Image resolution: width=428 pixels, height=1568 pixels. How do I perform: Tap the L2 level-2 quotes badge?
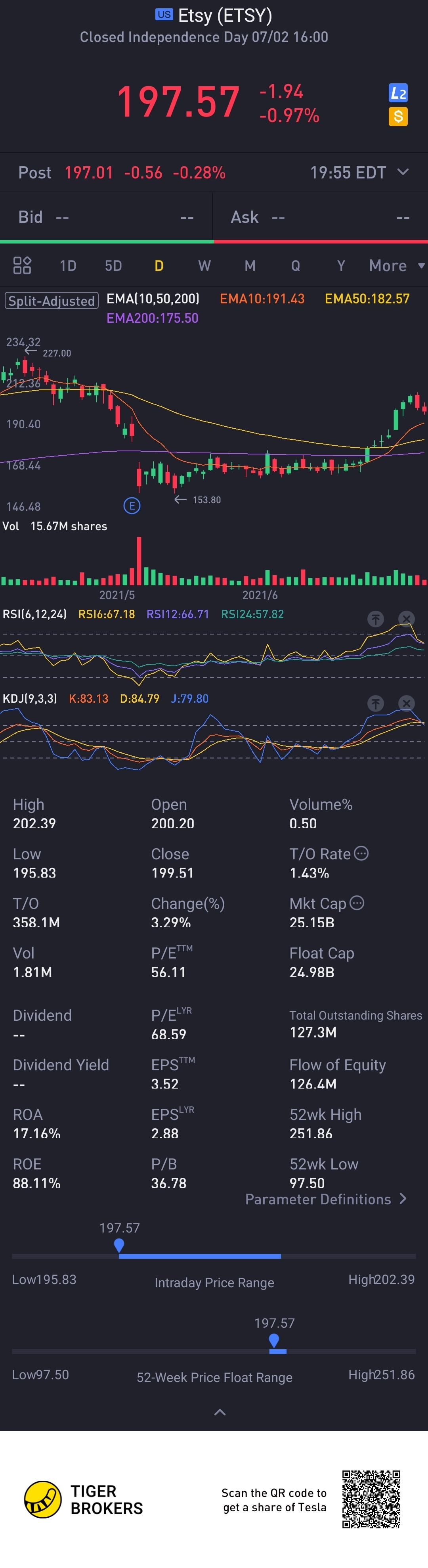click(398, 93)
